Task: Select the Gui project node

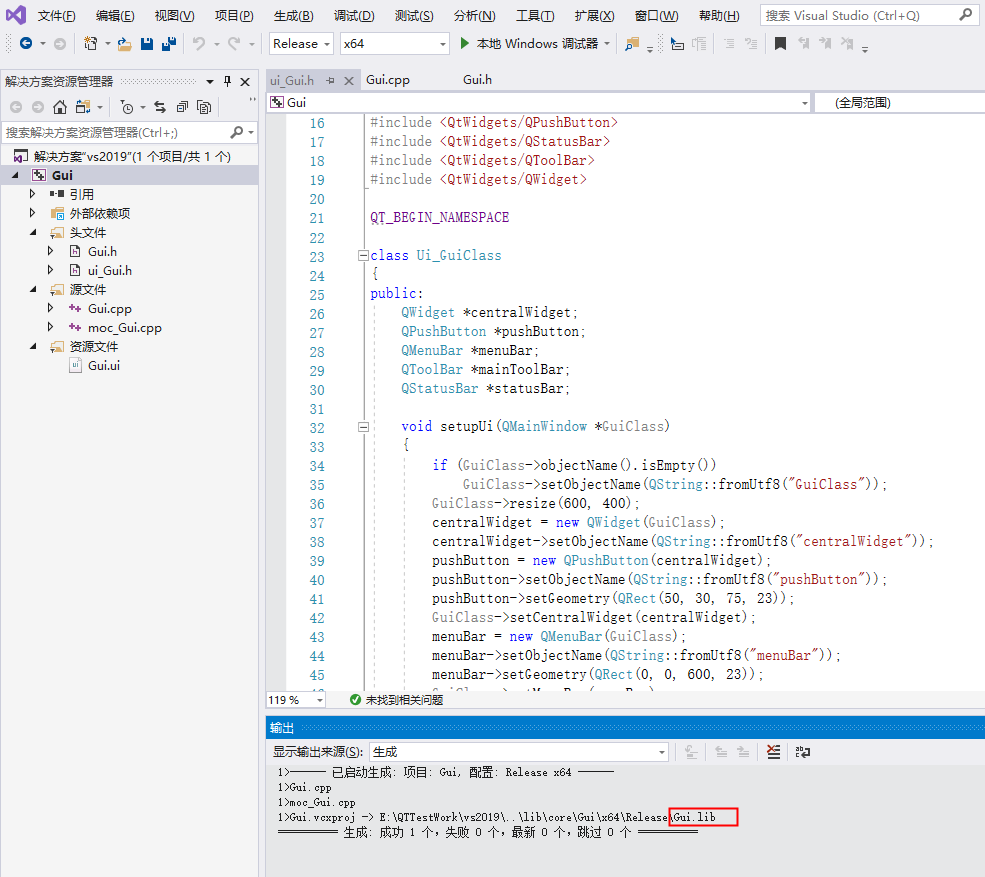Action: [x=62, y=175]
